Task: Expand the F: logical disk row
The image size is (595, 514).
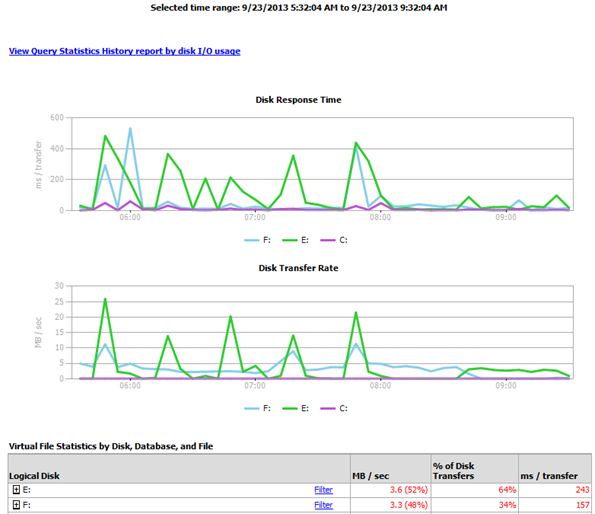Action: pyautogui.click(x=16, y=505)
